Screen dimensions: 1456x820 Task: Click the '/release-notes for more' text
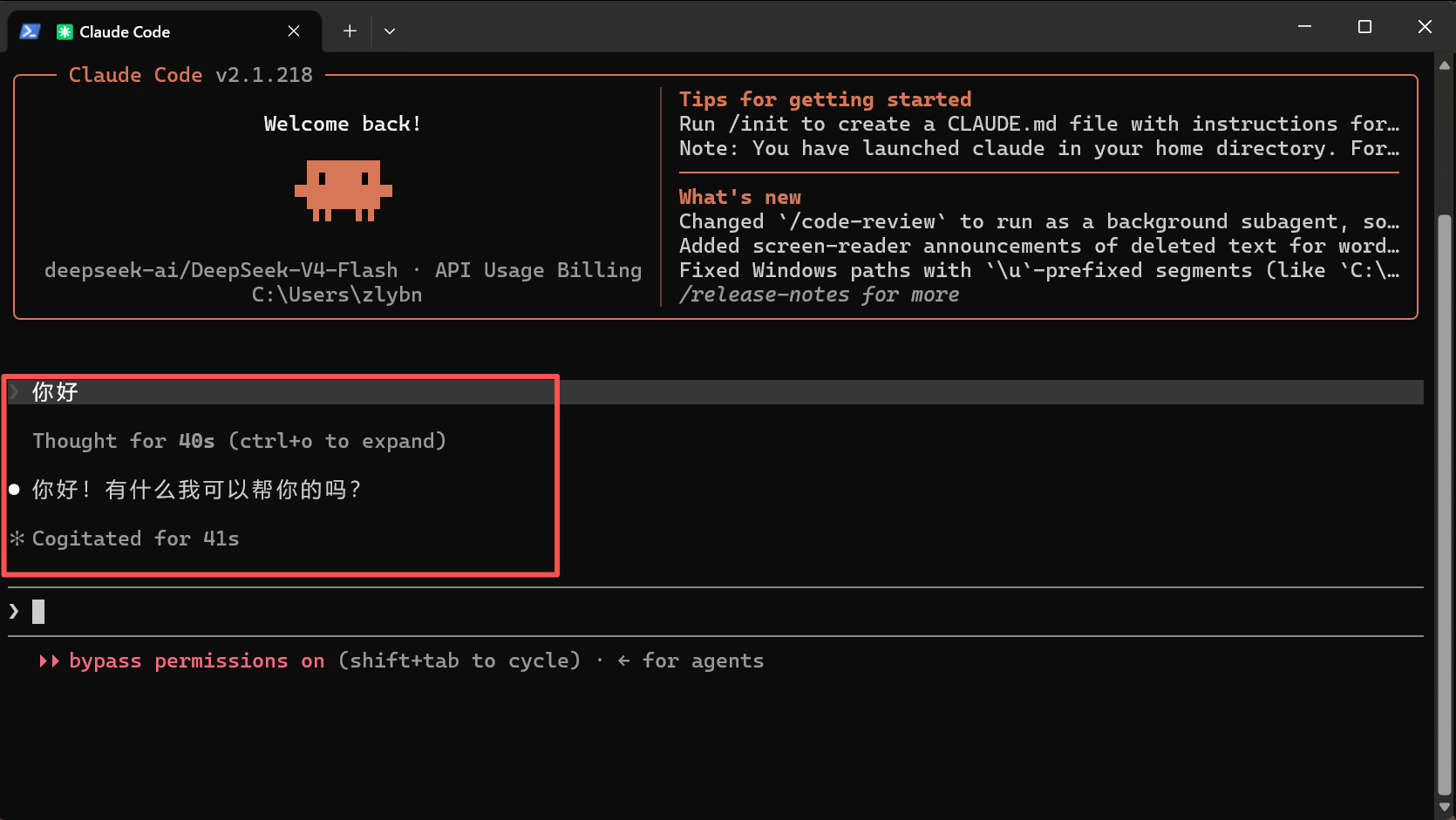(819, 295)
